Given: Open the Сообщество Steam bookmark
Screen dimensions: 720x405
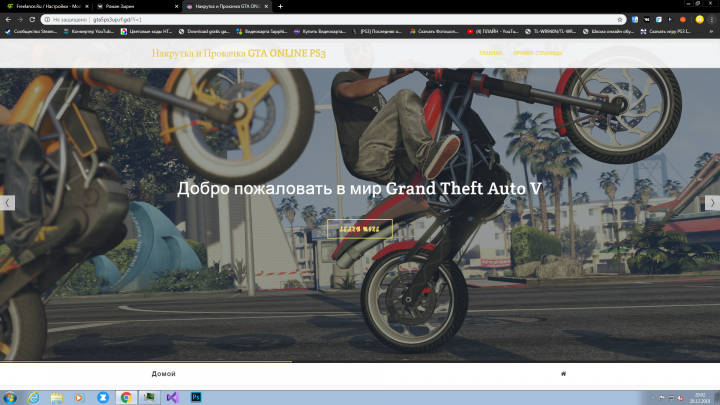Looking at the screenshot, I should tap(31, 32).
